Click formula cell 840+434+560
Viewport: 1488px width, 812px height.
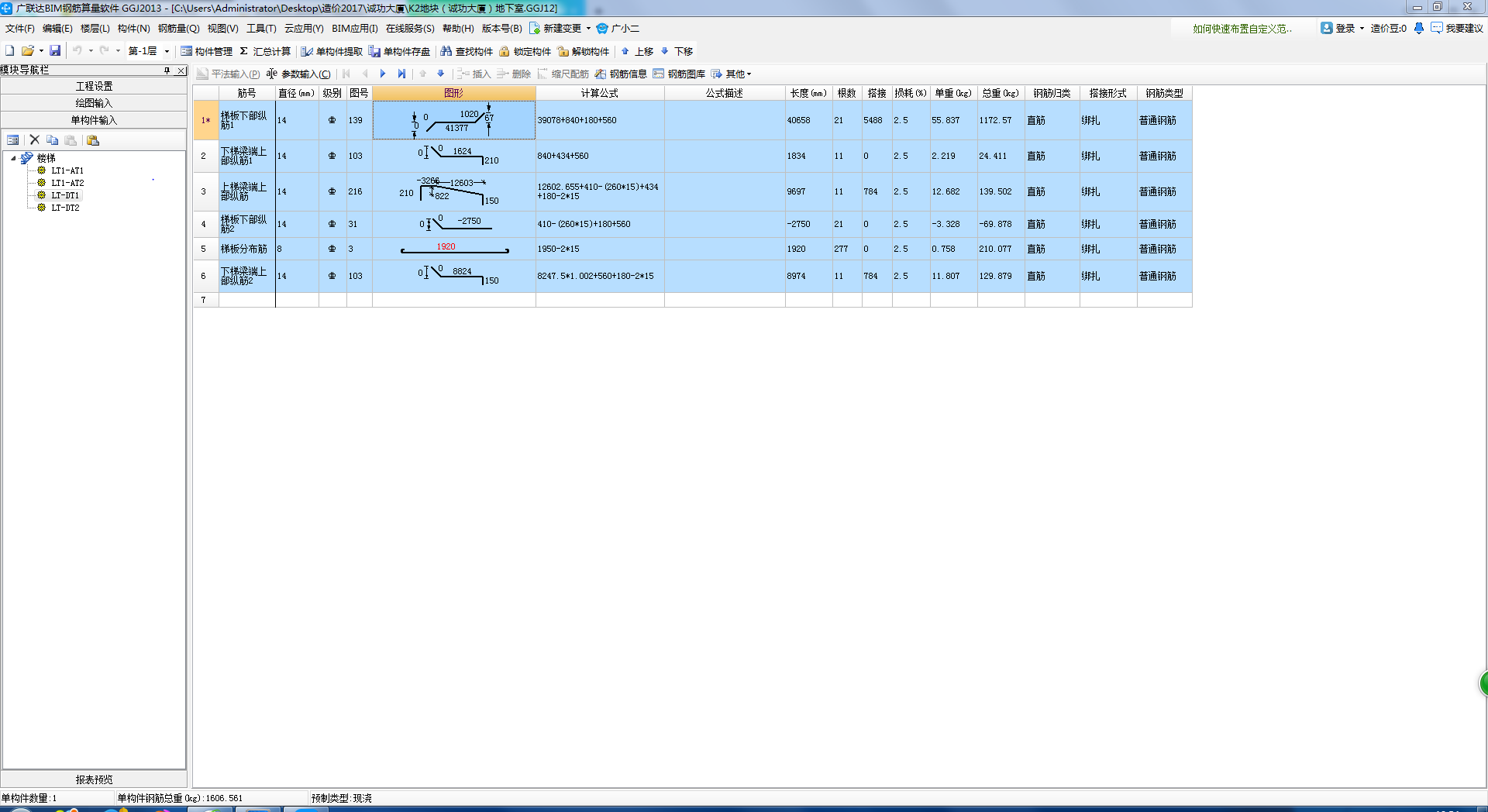click(600, 156)
